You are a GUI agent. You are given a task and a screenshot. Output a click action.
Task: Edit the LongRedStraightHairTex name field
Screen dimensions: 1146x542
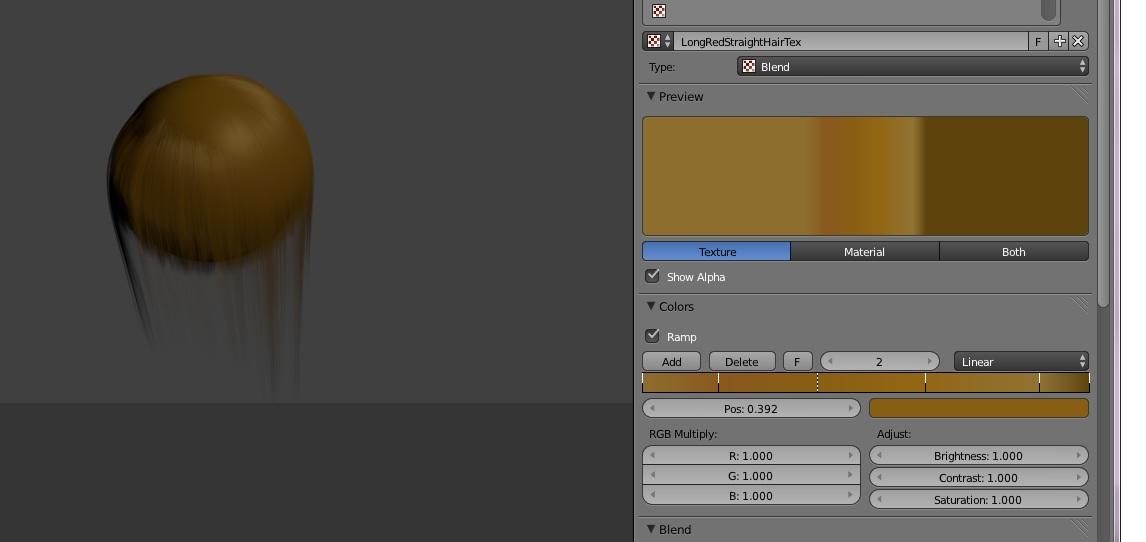pos(851,42)
